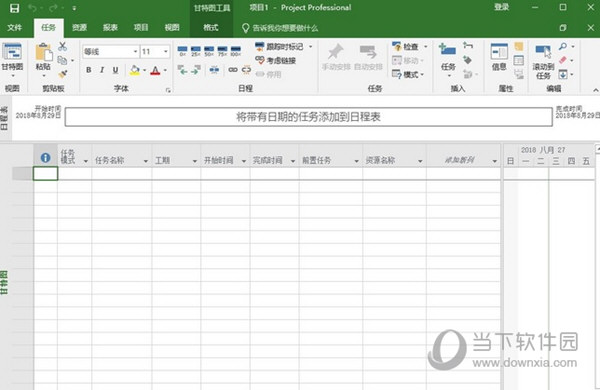This screenshot has width=600, height=390.
Task: Open the File (文件) tab
Action: [x=15, y=28]
